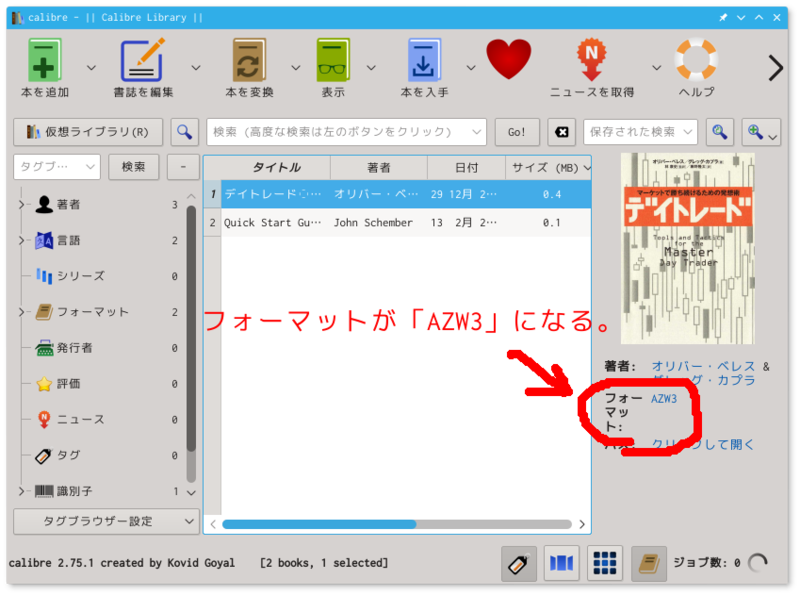Viewport: 800px width, 596px height.
Task: Pin the window using title bar pin icon
Action: coord(723,17)
